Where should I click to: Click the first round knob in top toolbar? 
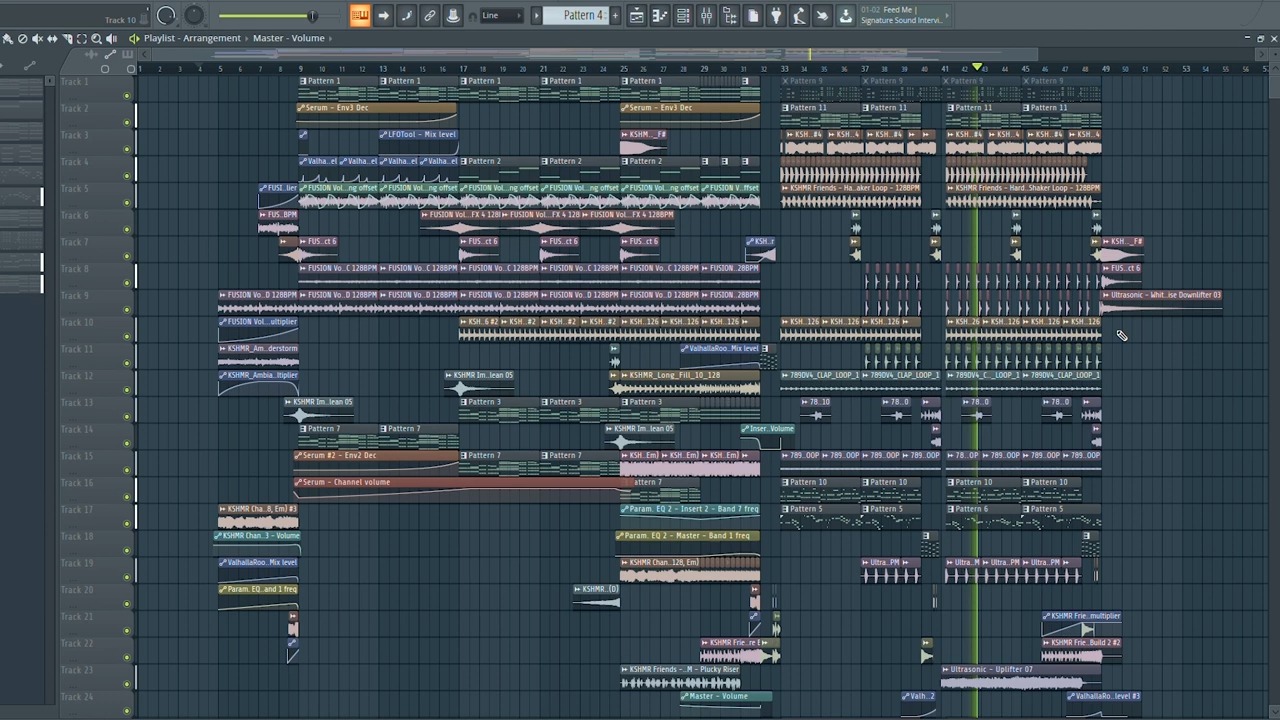point(166,15)
